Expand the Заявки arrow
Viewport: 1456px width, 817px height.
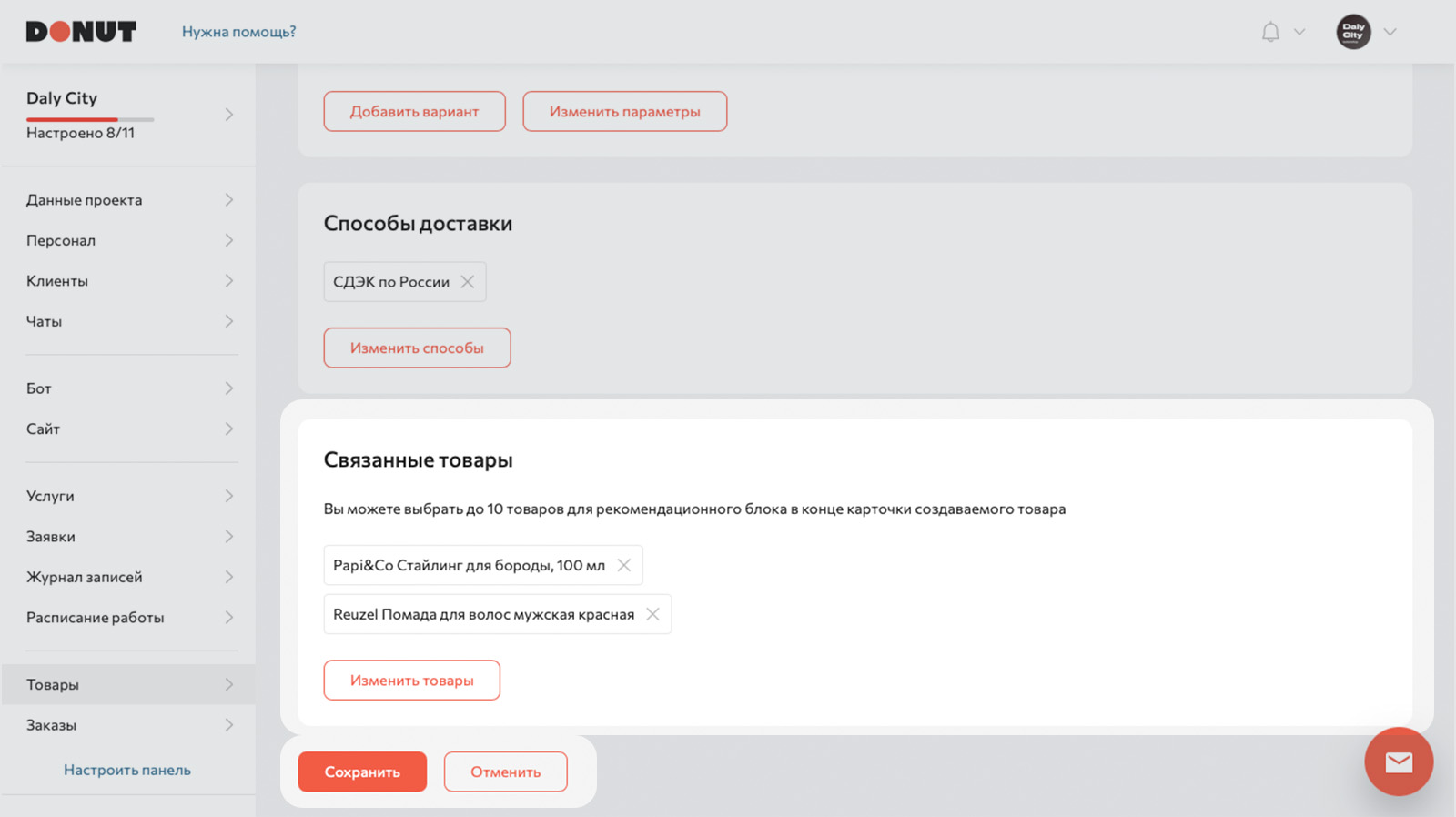pyautogui.click(x=229, y=537)
